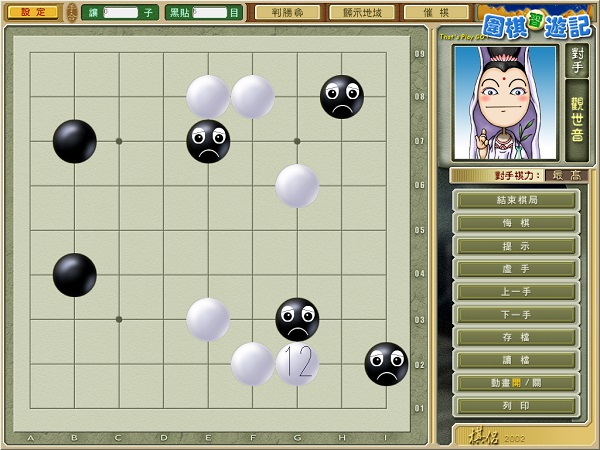Toggle the 動畫開/關 animation switch

[x=516, y=383]
